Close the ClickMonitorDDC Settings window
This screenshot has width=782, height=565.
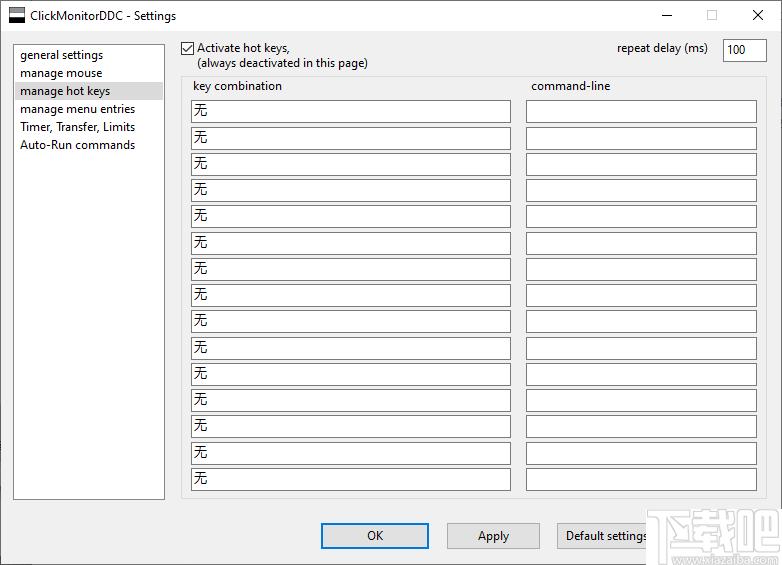(758, 15)
